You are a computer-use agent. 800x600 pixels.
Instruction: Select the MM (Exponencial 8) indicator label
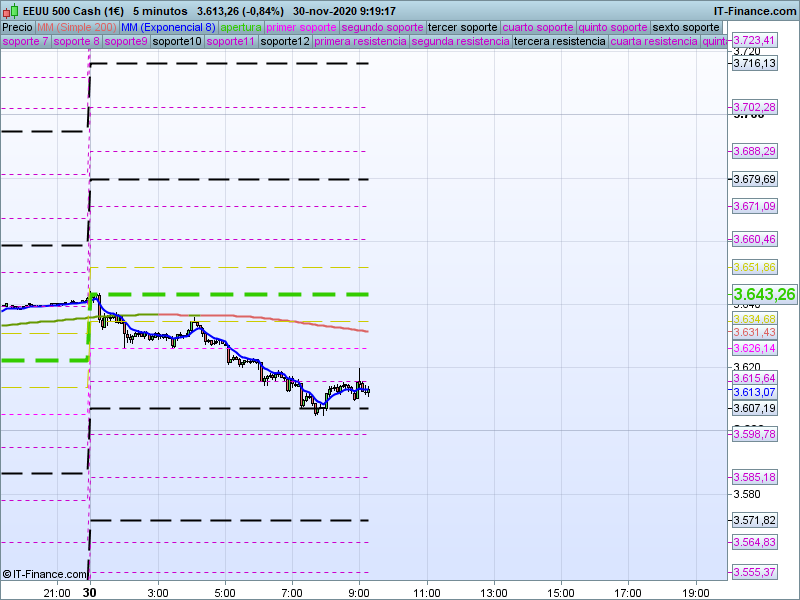point(168,28)
